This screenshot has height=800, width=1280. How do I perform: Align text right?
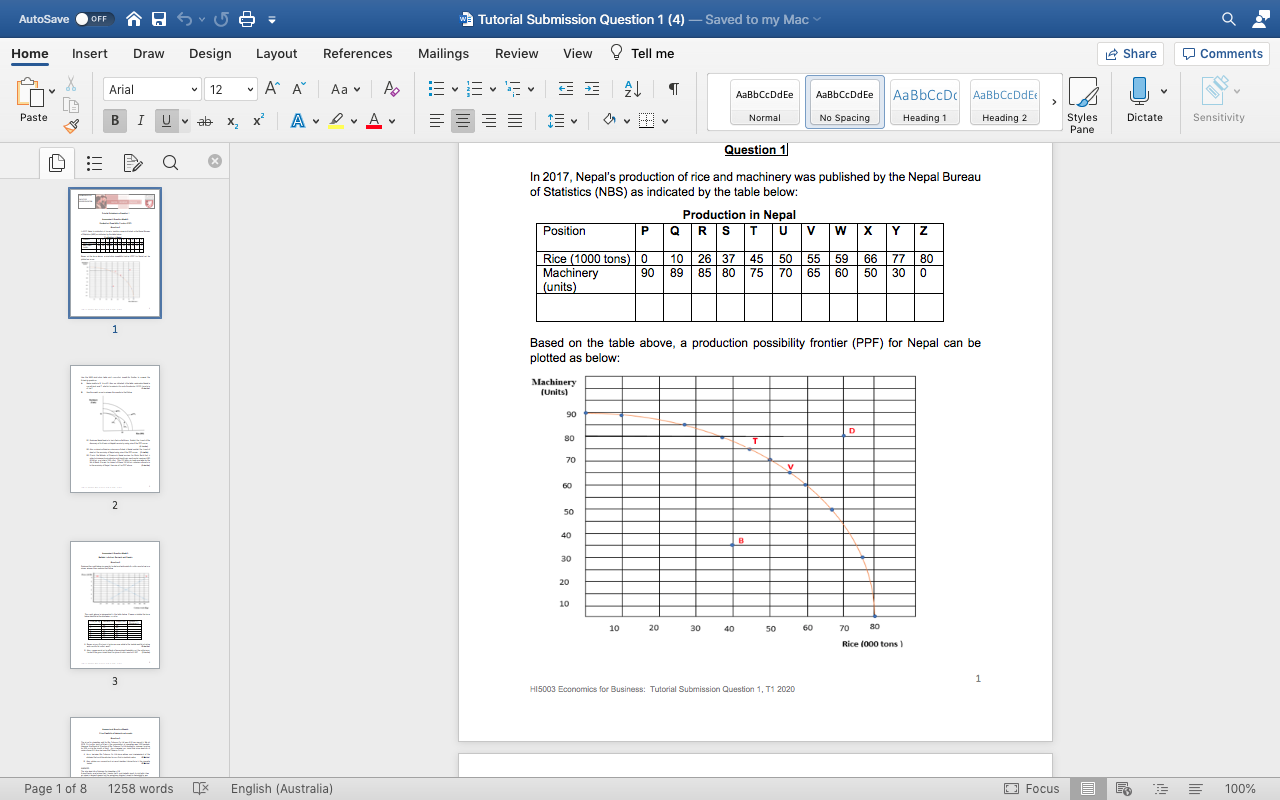(489, 121)
